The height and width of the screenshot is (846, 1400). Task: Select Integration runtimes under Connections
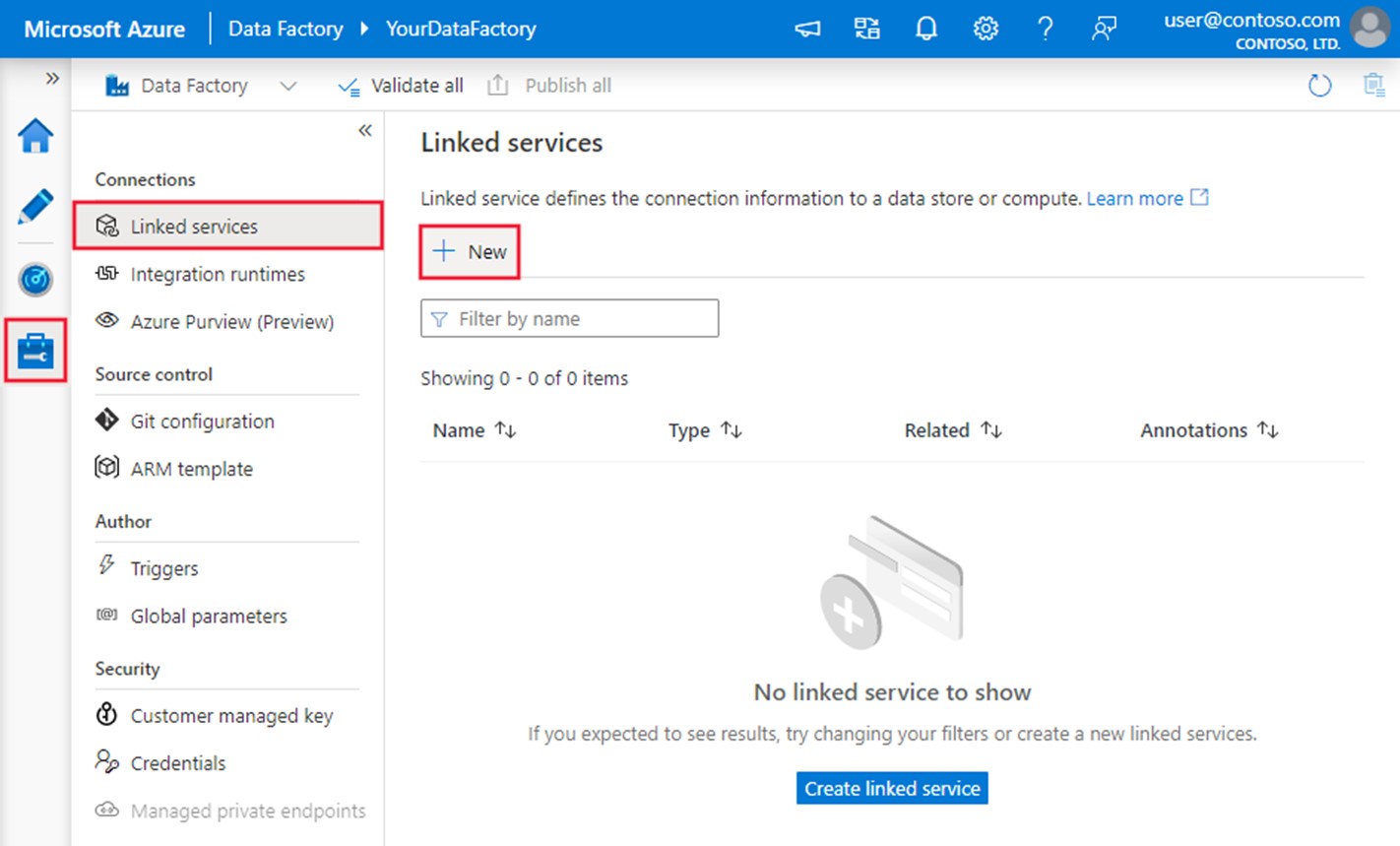217,274
